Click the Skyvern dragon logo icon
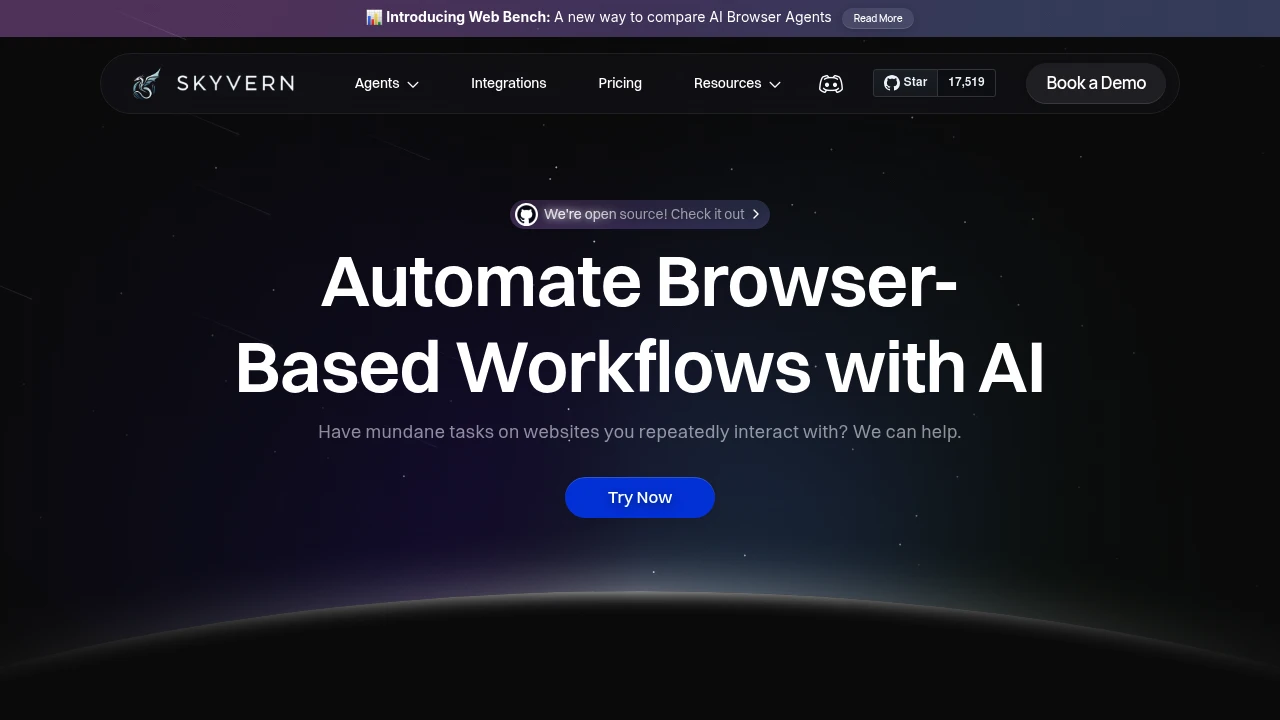The height and width of the screenshot is (720, 1280). pyautogui.click(x=146, y=84)
